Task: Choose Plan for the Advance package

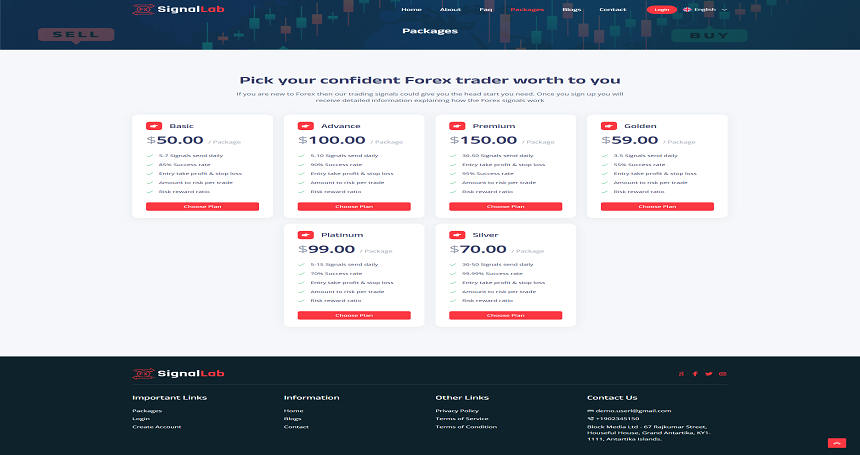Action: point(354,207)
